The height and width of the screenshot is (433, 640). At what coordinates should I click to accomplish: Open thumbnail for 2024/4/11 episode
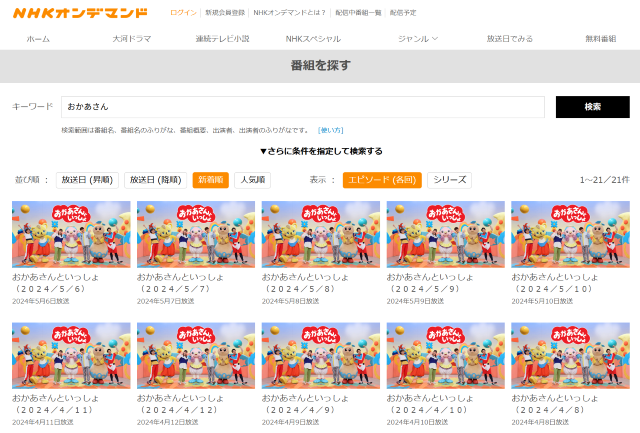[x=71, y=356]
